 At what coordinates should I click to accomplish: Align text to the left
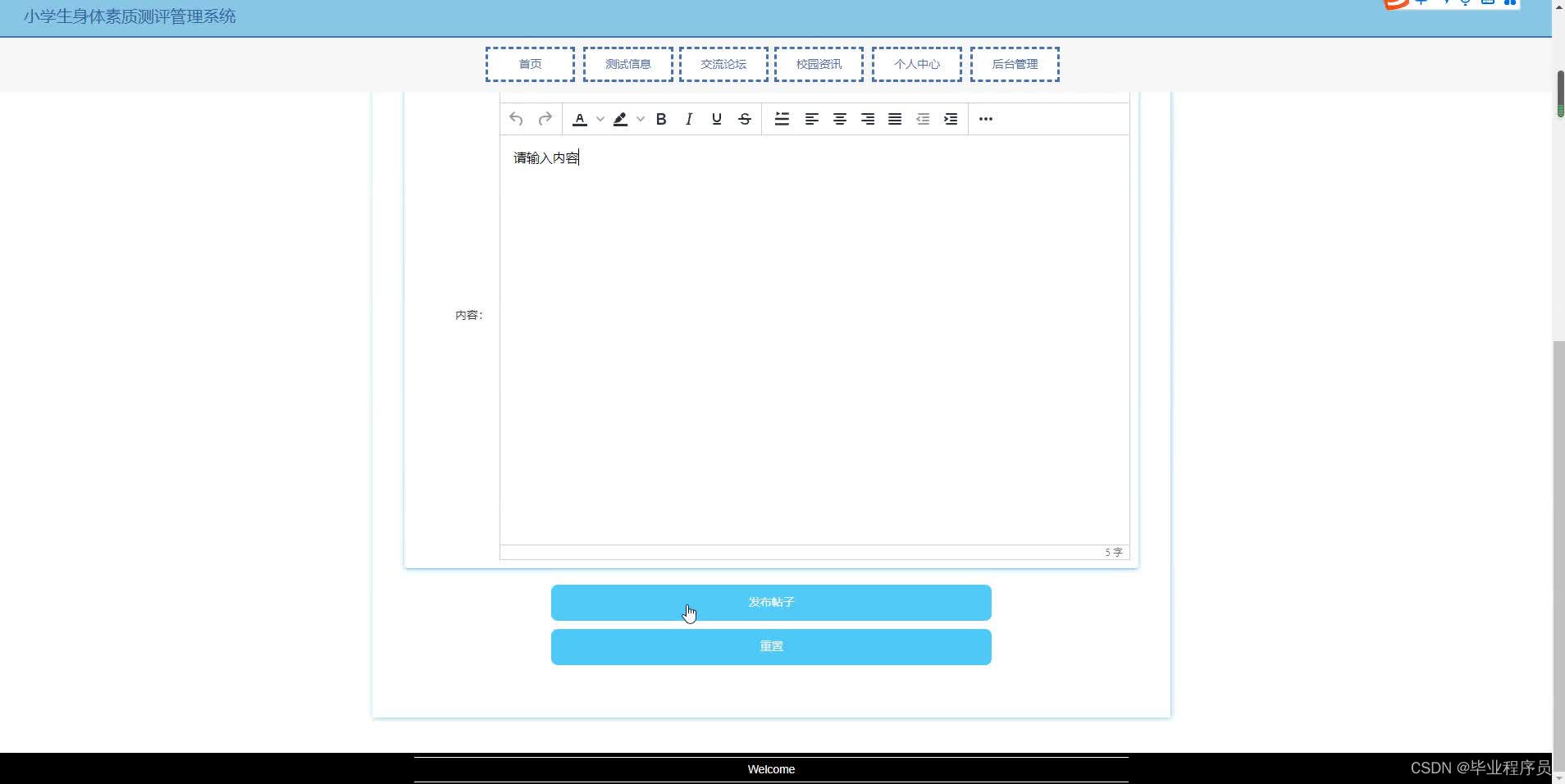[811, 119]
